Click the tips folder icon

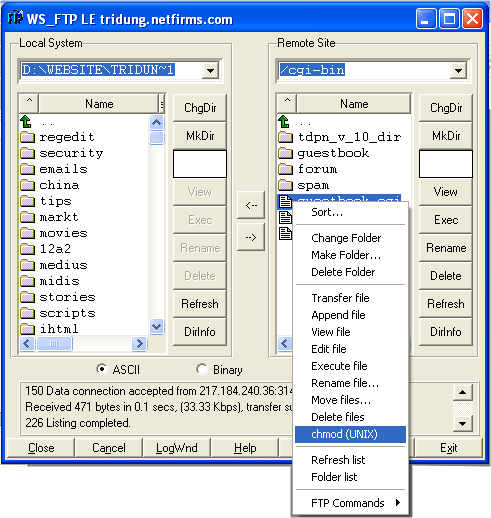[x=27, y=201]
